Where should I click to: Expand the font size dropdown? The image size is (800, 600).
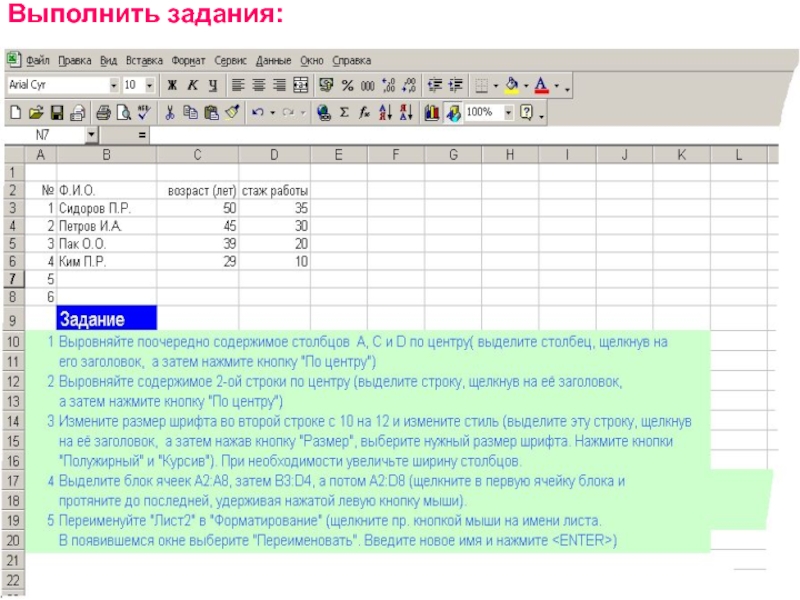(x=149, y=86)
